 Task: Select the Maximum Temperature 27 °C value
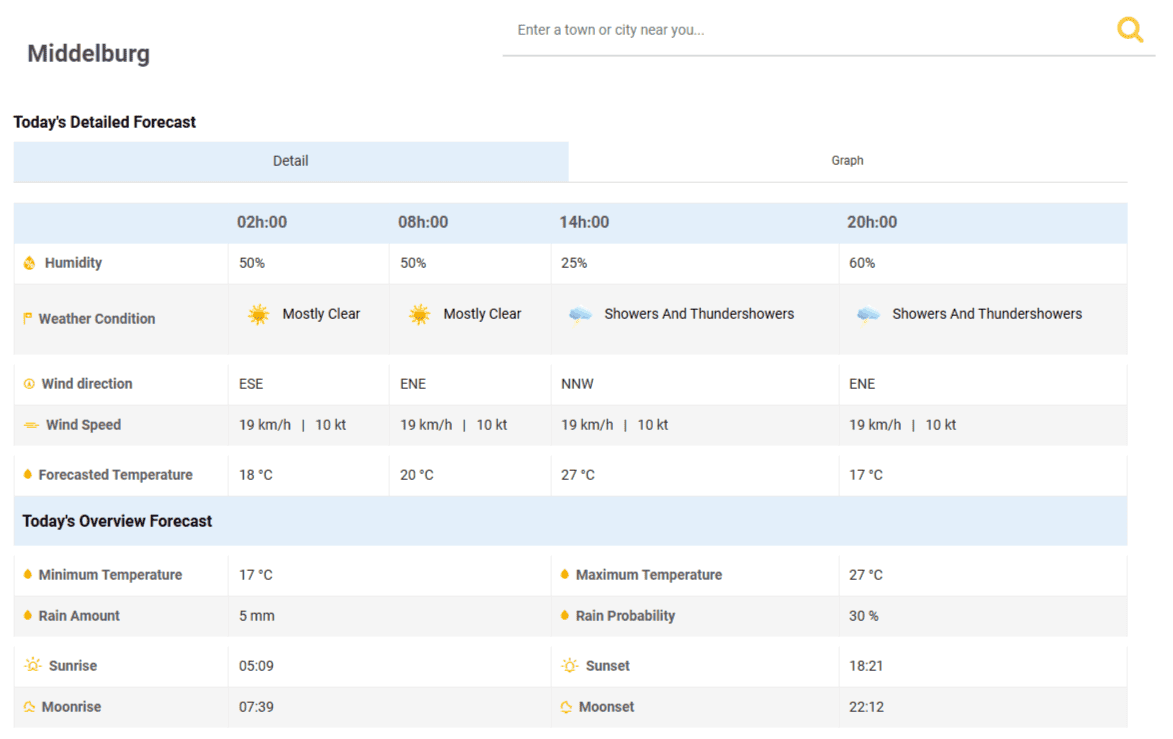pos(866,574)
